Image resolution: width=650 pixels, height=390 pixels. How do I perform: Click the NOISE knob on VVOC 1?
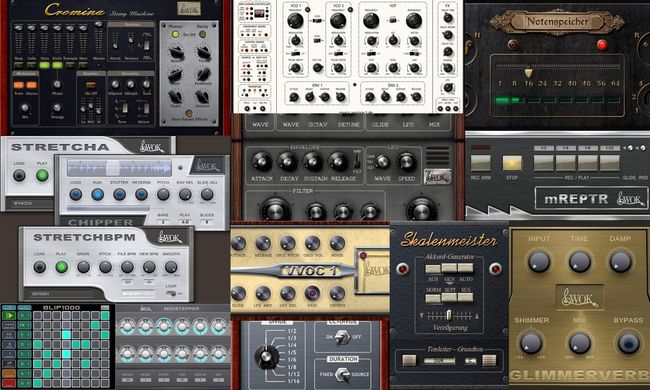(337, 243)
